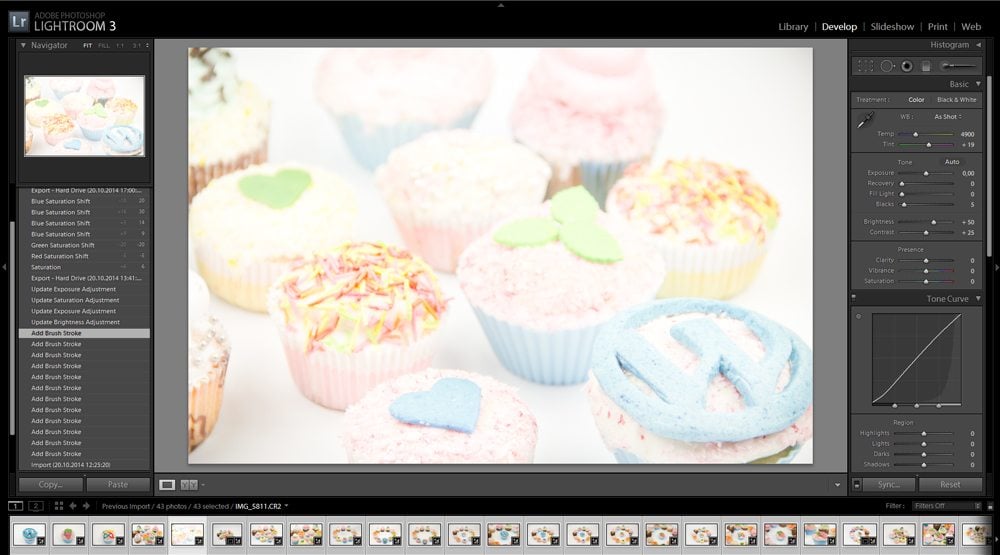Select the Red Eye Correction tool

click(x=906, y=65)
